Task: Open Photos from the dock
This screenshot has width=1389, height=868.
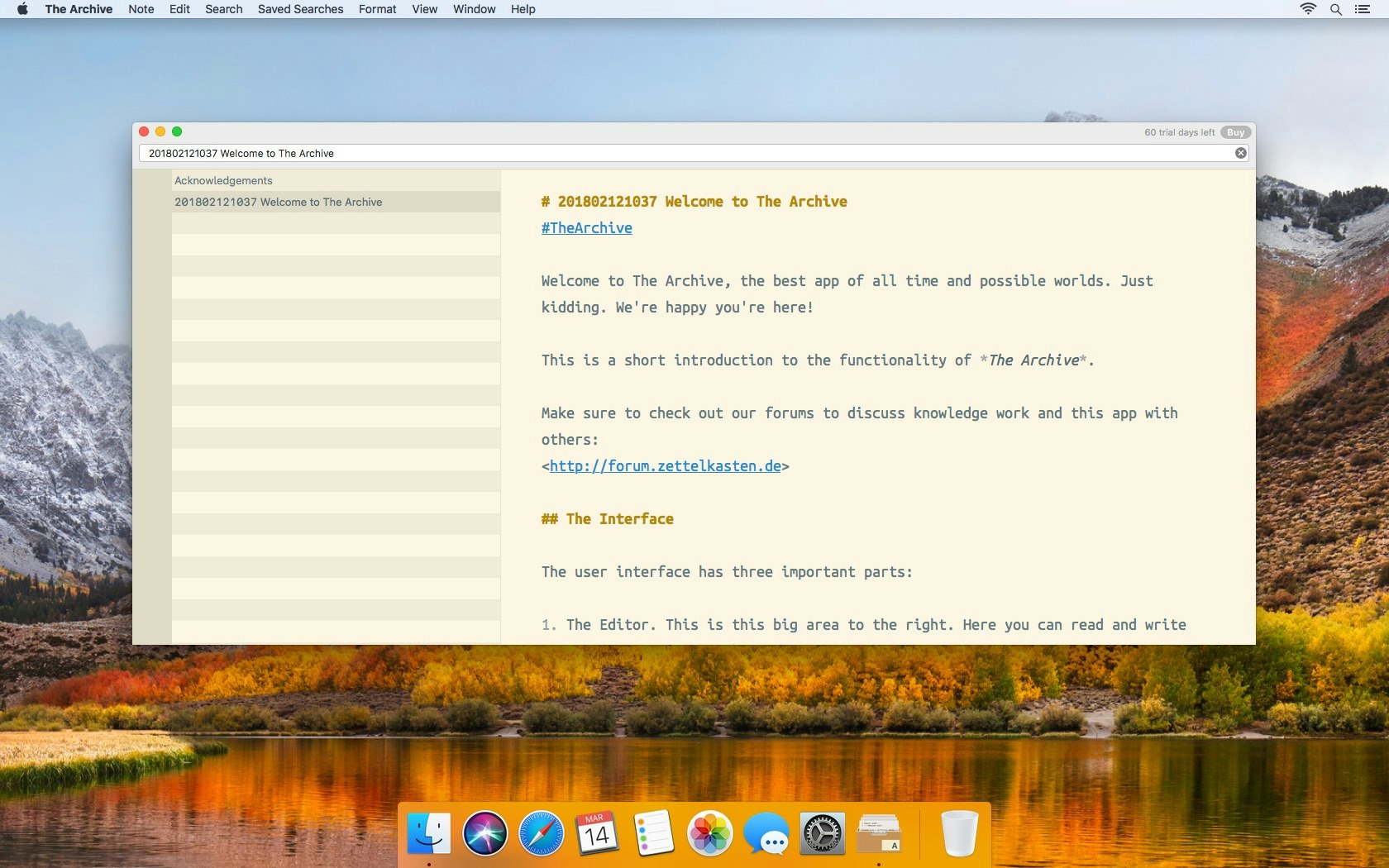Action: tap(709, 832)
